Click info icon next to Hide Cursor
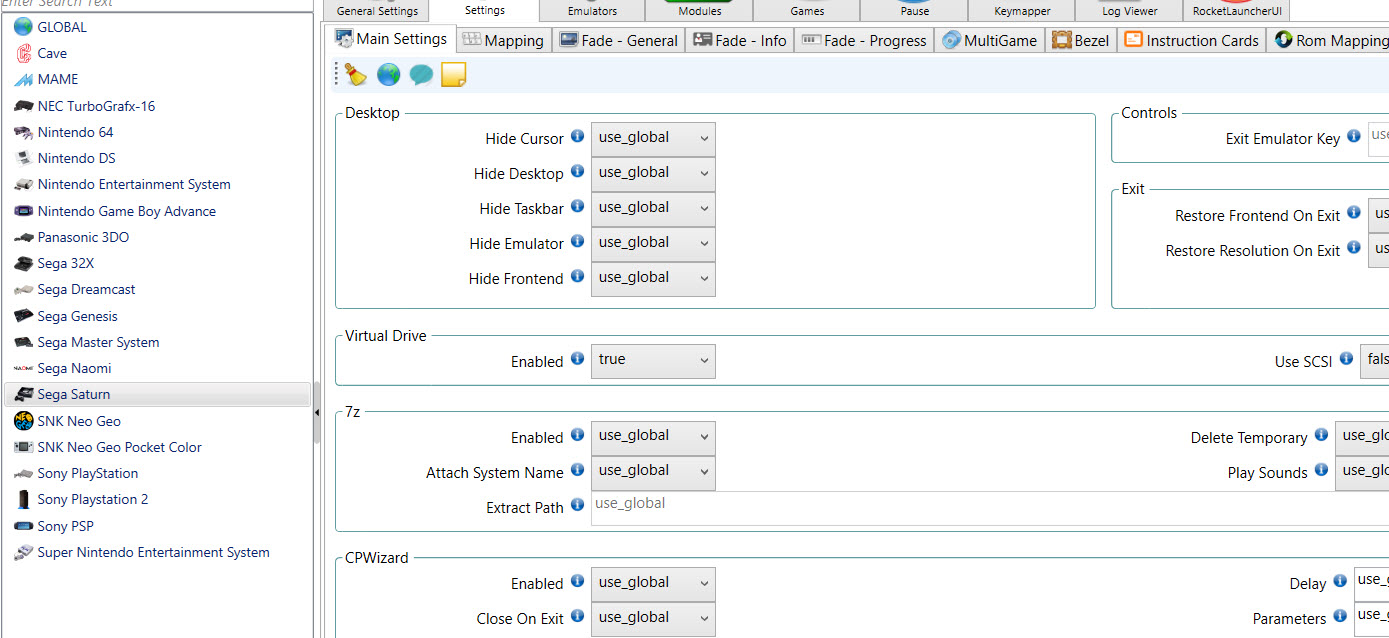Screen dimensions: 1389x638 pos(577,137)
